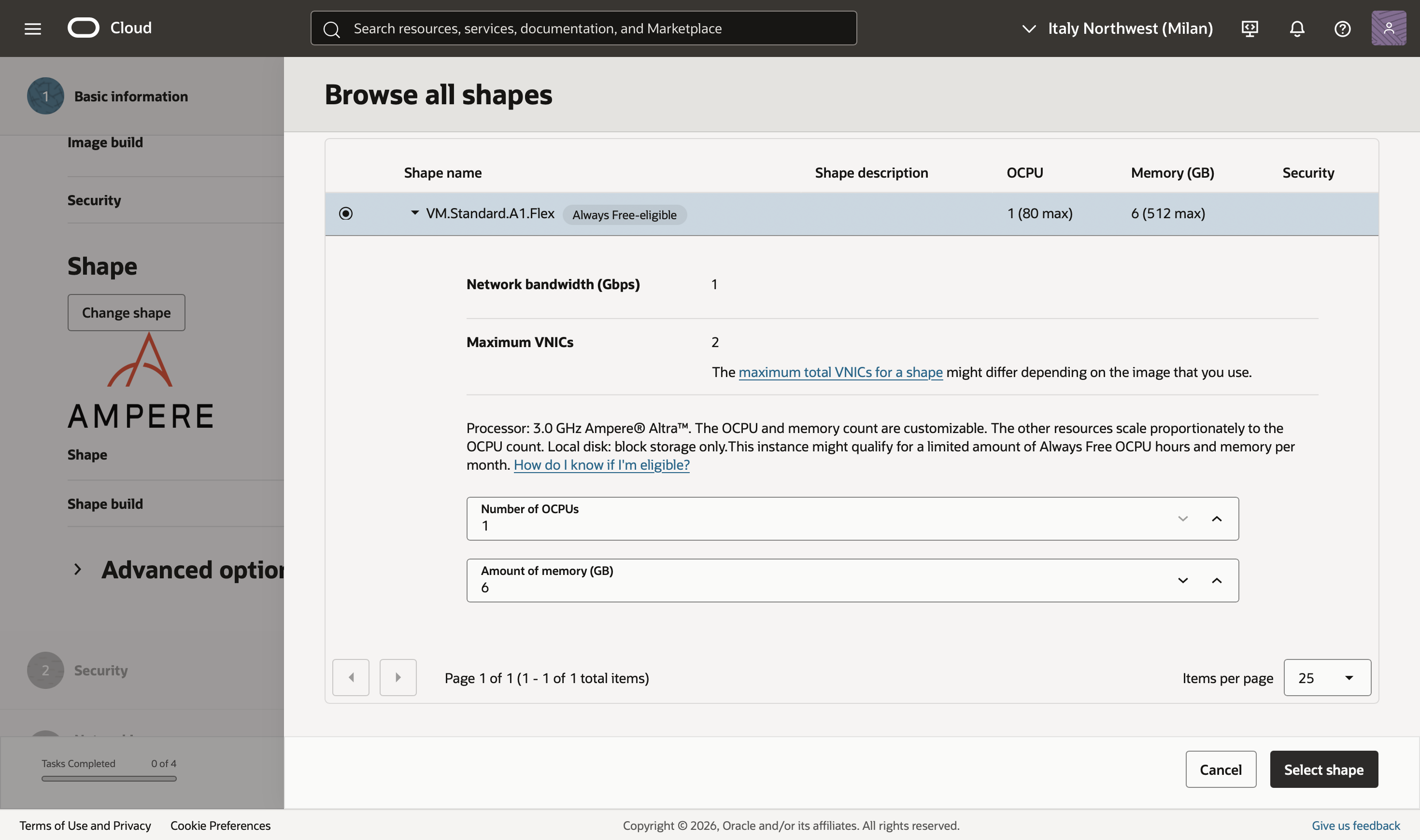Open the Items per page dropdown
This screenshot has width=1420, height=840.
coord(1327,677)
